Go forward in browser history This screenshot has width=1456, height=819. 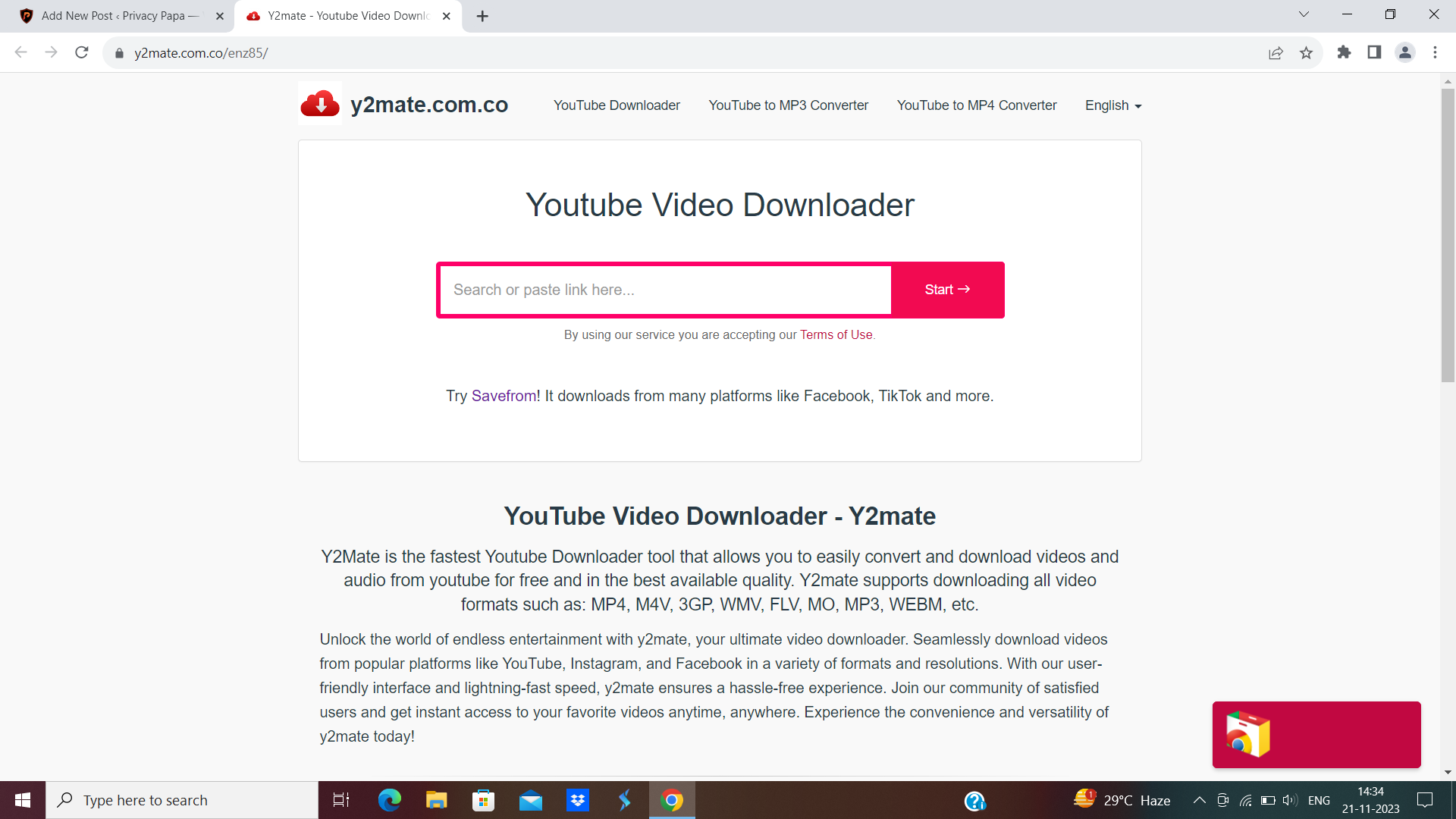[52, 52]
